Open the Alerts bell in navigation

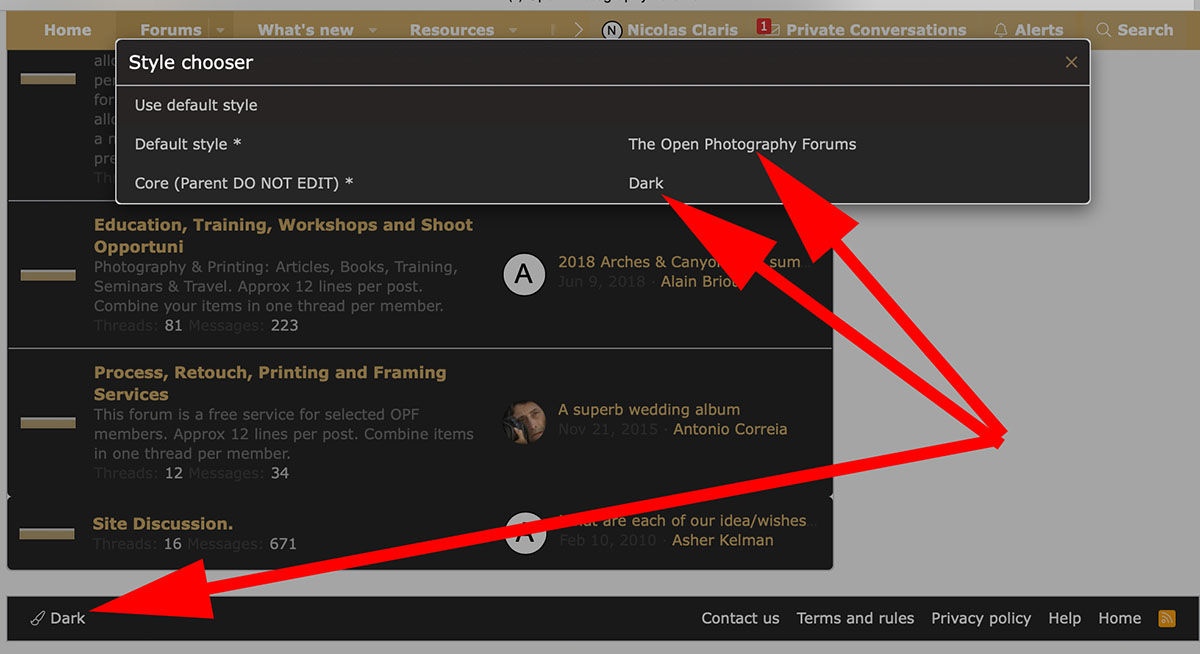1029,30
